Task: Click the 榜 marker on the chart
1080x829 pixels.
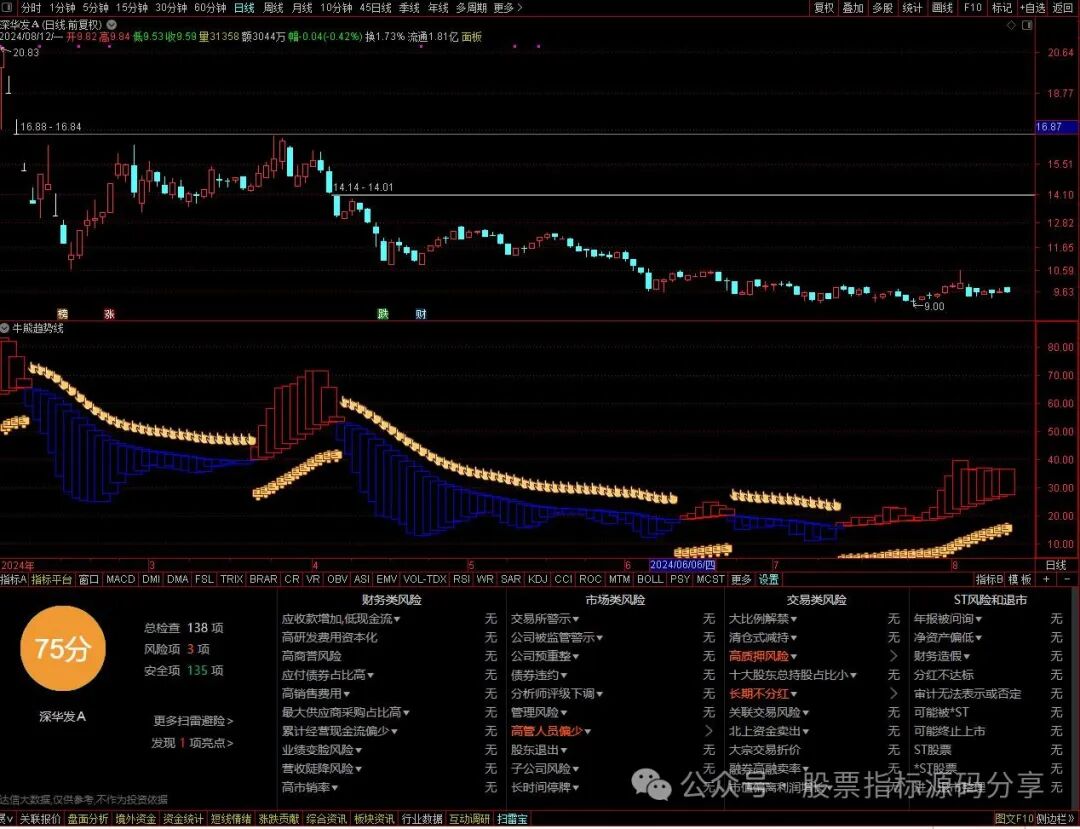Action: coord(62,314)
